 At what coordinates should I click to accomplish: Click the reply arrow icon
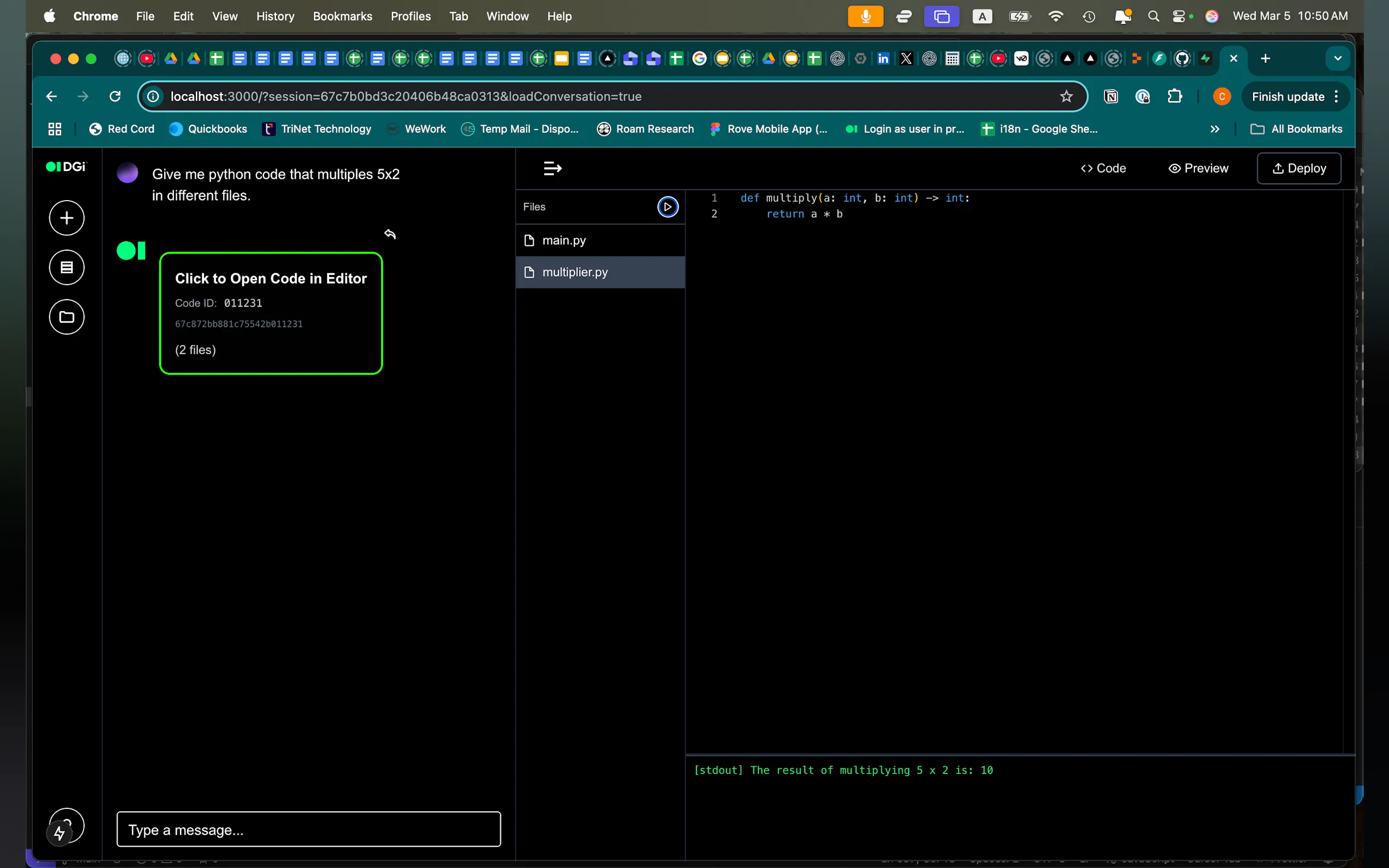click(x=390, y=234)
